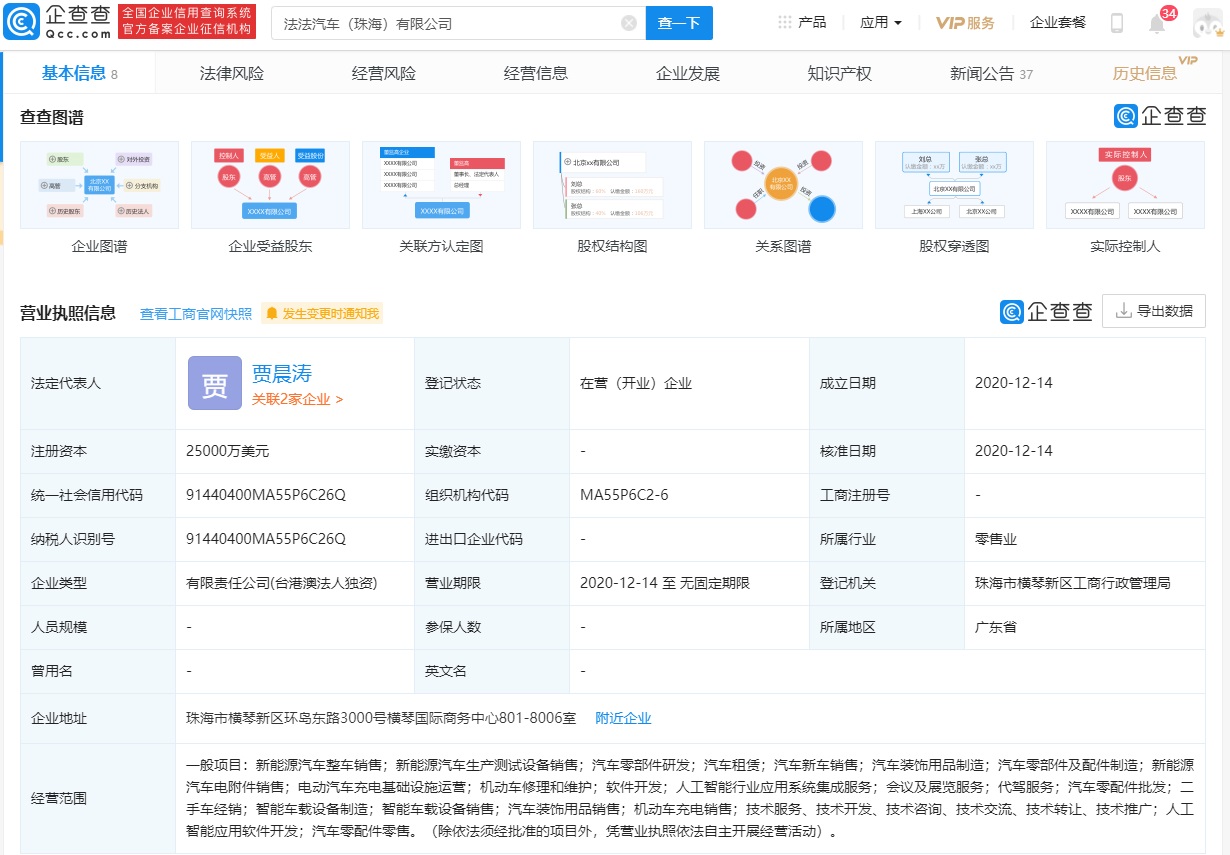Click organization code MA55P6C2-6
This screenshot has width=1230, height=855.
pyautogui.click(x=624, y=495)
